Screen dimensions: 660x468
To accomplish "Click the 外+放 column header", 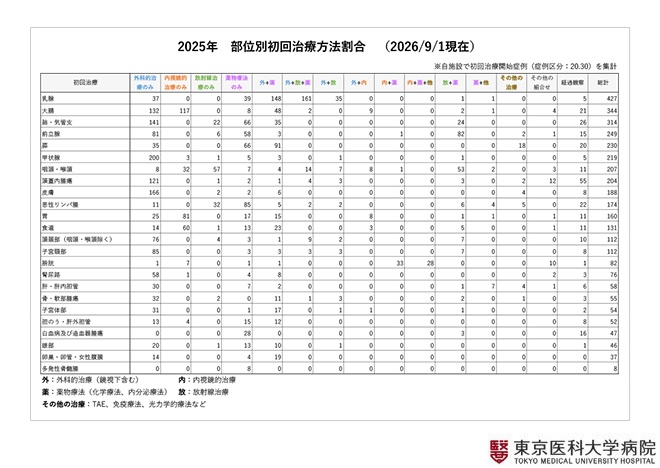I will [x=328, y=82].
